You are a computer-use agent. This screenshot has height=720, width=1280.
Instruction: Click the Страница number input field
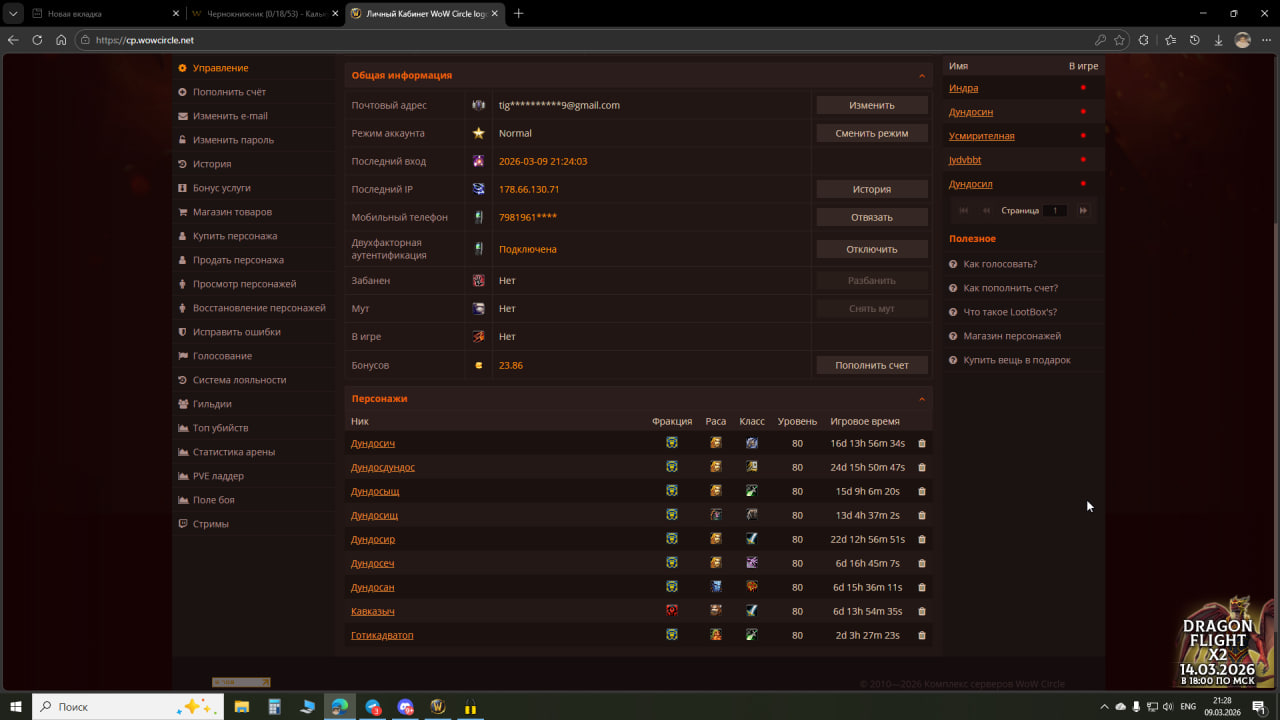(x=1054, y=211)
